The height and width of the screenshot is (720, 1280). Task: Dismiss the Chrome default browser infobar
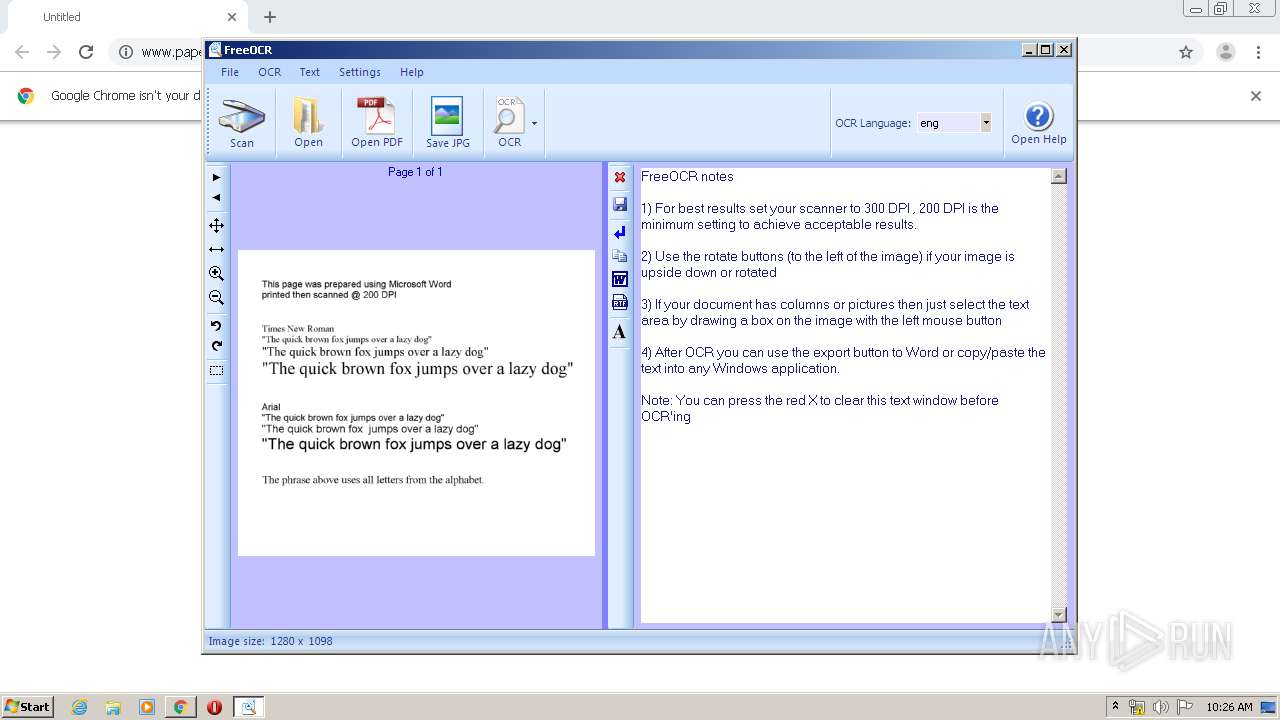coord(1256,96)
